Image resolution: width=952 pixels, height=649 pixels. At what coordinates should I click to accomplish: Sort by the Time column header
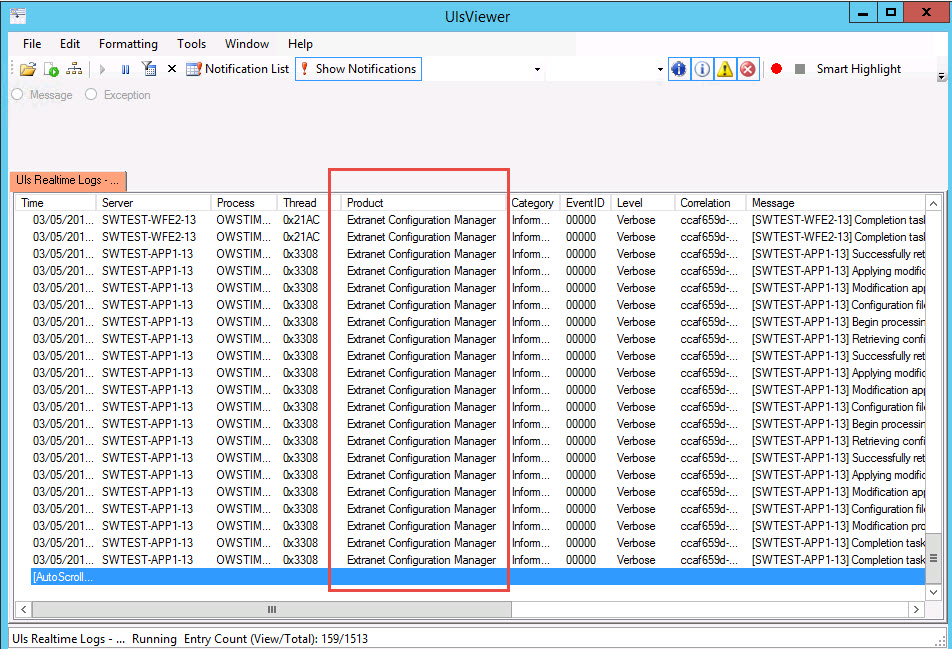pyautogui.click(x=56, y=203)
